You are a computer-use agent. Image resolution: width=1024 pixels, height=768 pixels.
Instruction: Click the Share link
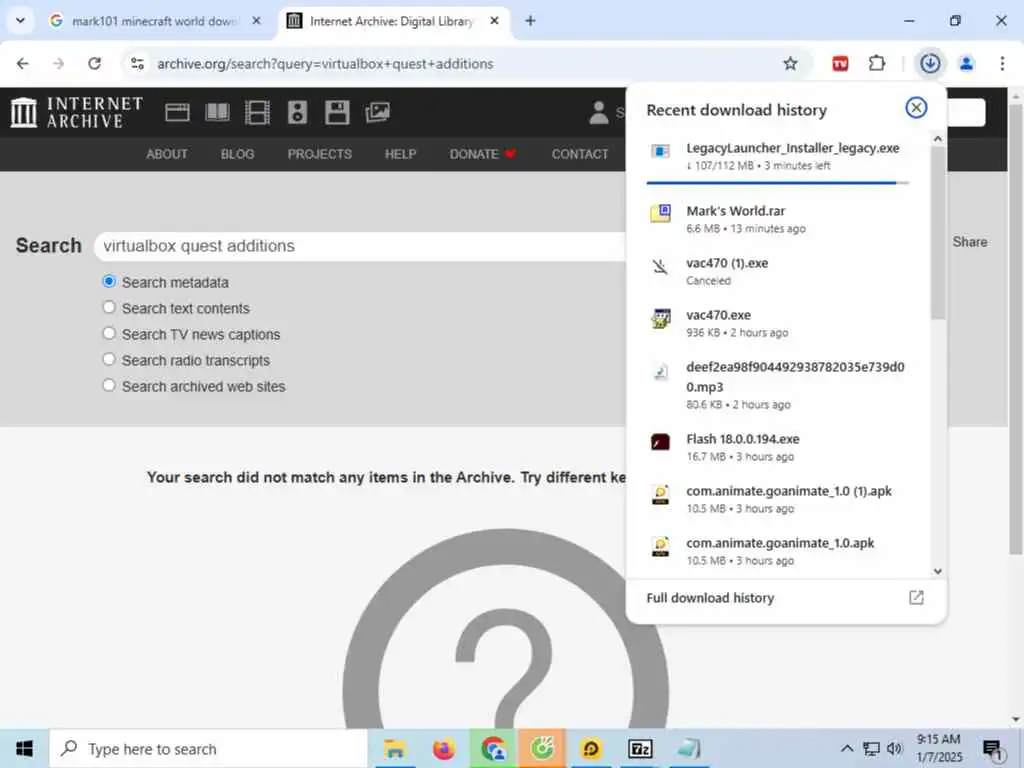click(x=970, y=242)
